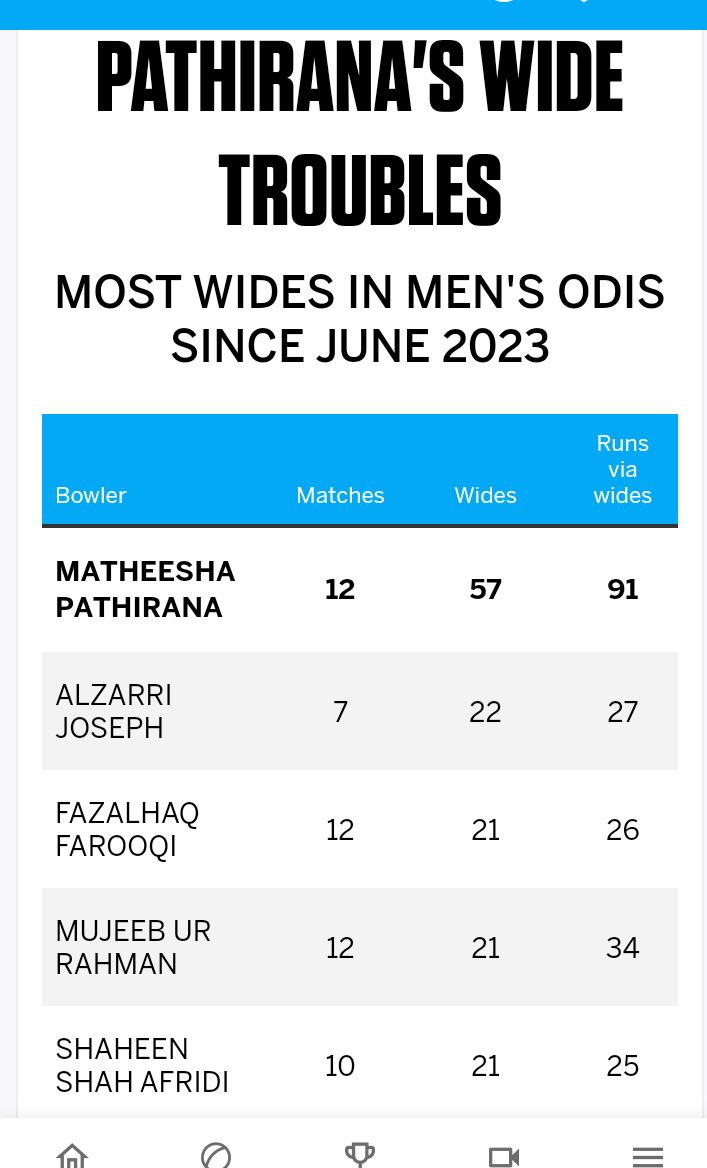Select the Alzarri Joseph bowler name
The width and height of the screenshot is (707, 1168).
coord(113,711)
